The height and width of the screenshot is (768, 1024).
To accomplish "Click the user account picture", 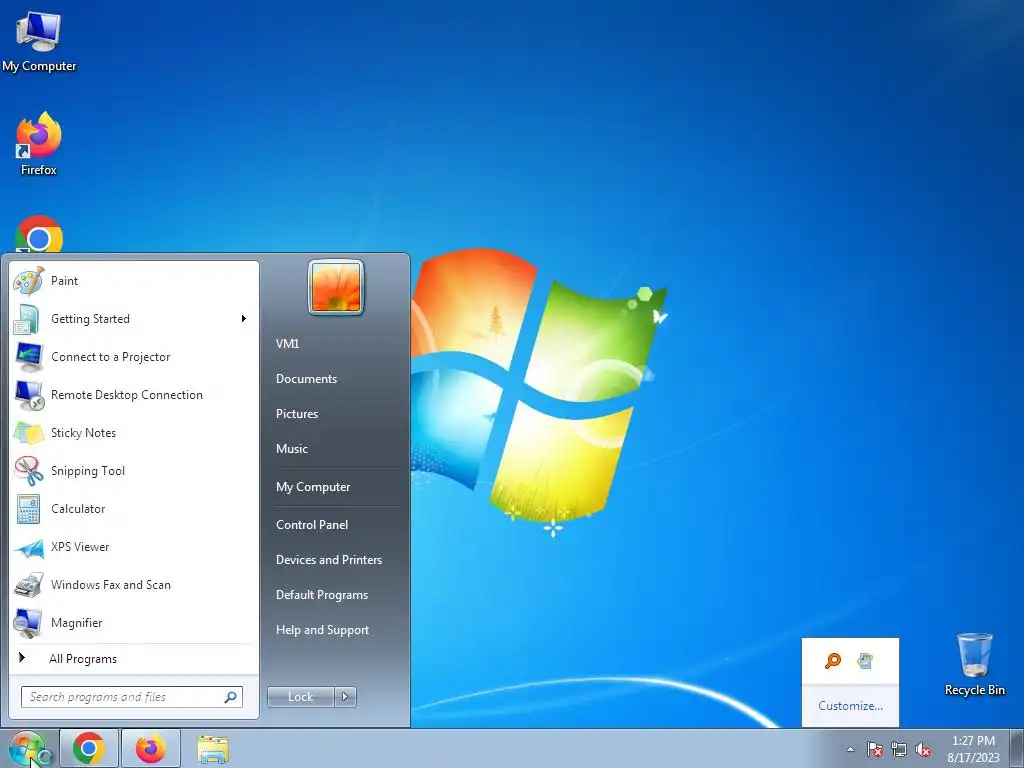I will (336, 287).
